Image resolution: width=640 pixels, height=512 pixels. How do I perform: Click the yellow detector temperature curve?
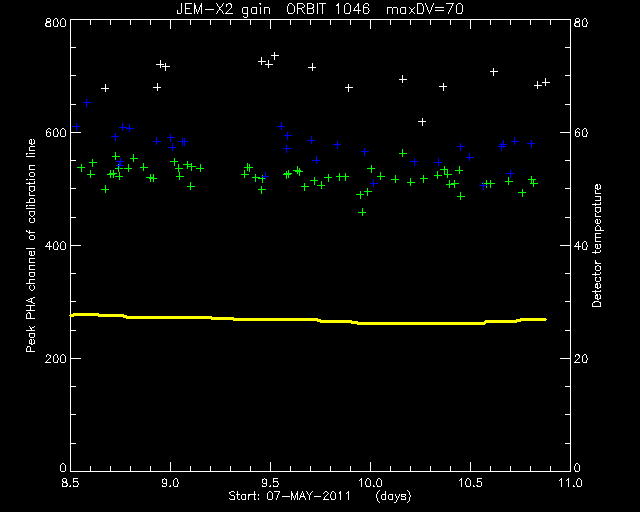pyautogui.click(x=308, y=319)
